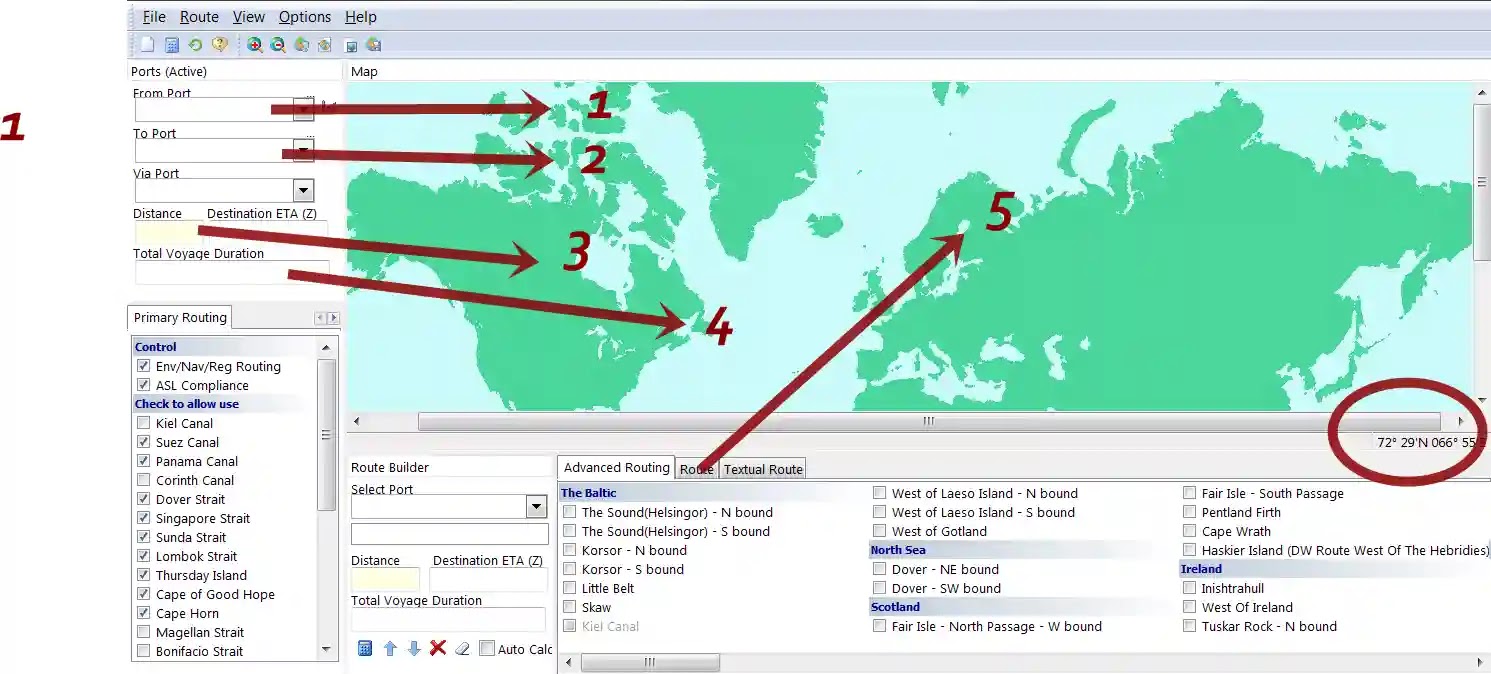The width and height of the screenshot is (1491, 674).
Task: Move port down with blue down arrow
Action: tap(413, 648)
